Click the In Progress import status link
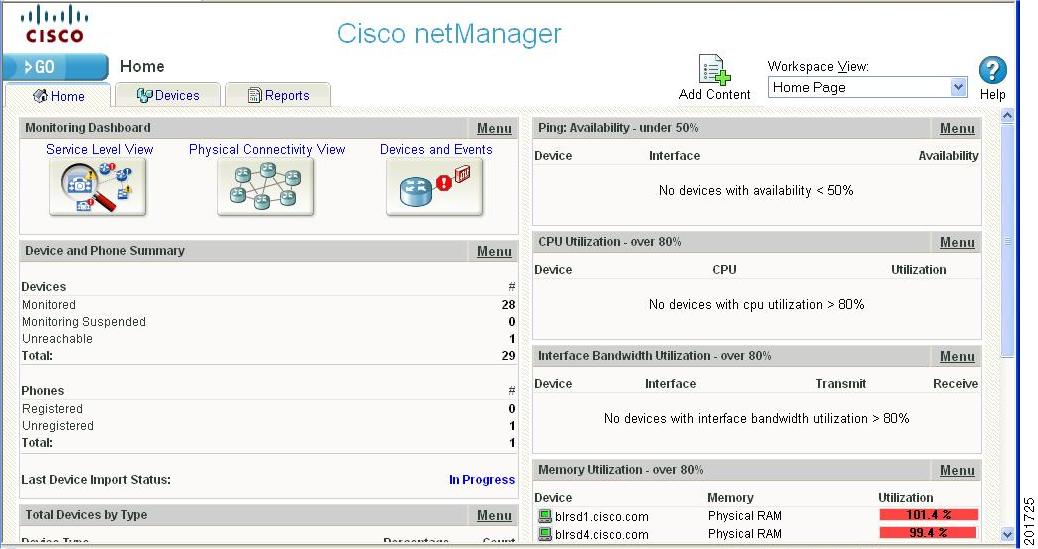This screenshot has height=549, width=1038. (481, 479)
